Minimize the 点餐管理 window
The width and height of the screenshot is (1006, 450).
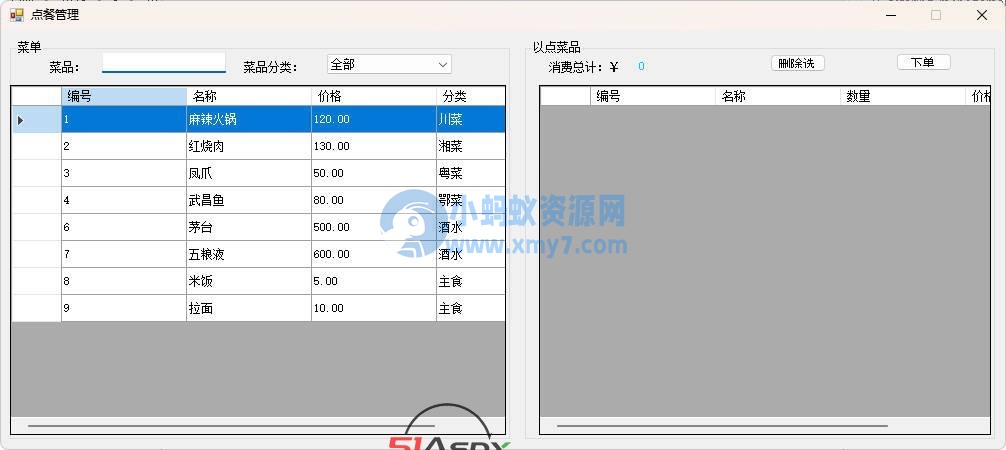(x=891, y=15)
